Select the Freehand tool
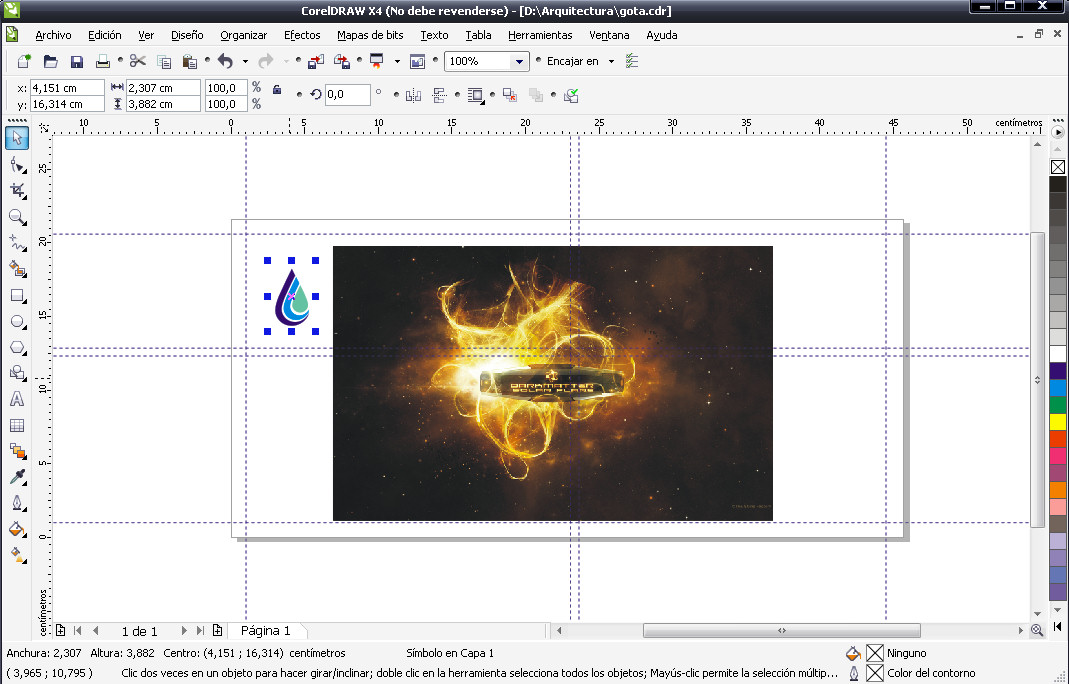The image size is (1069, 684). 17,243
